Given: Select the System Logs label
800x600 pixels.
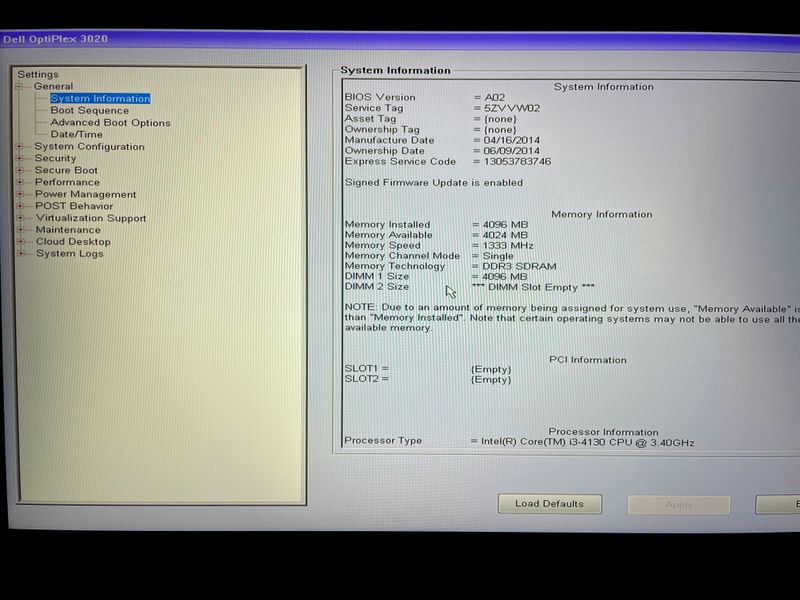Looking at the screenshot, I should 69,254.
